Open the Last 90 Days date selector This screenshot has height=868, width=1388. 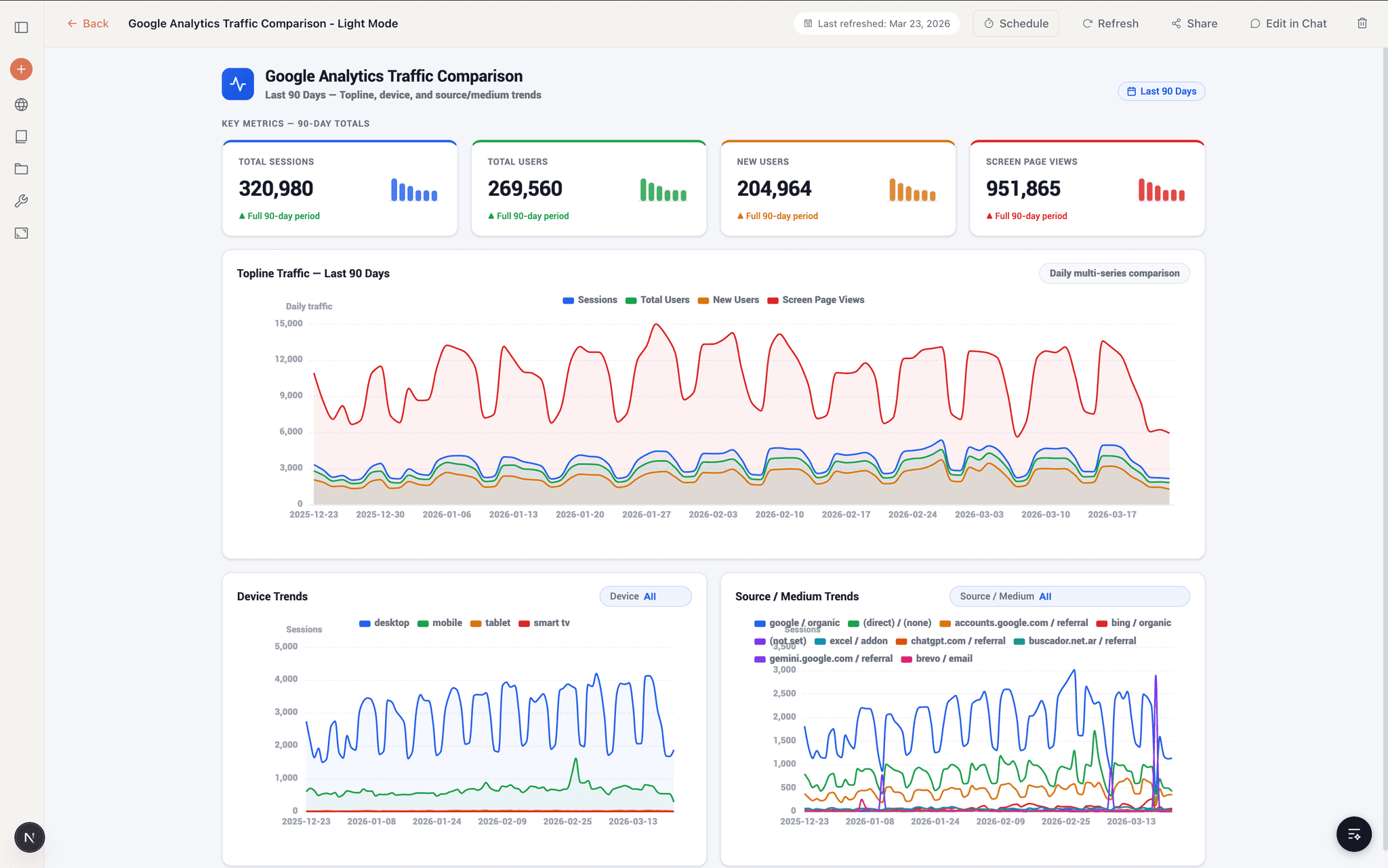1160,91
